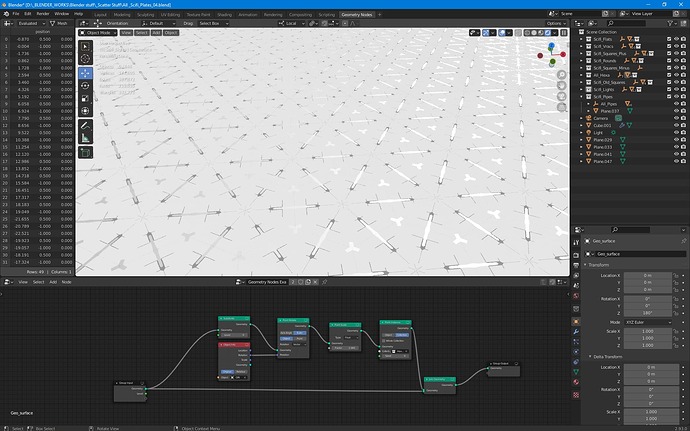Collapse the Scifi_Pipes collection
Viewport: 690px width, 431px height.
(581, 96)
